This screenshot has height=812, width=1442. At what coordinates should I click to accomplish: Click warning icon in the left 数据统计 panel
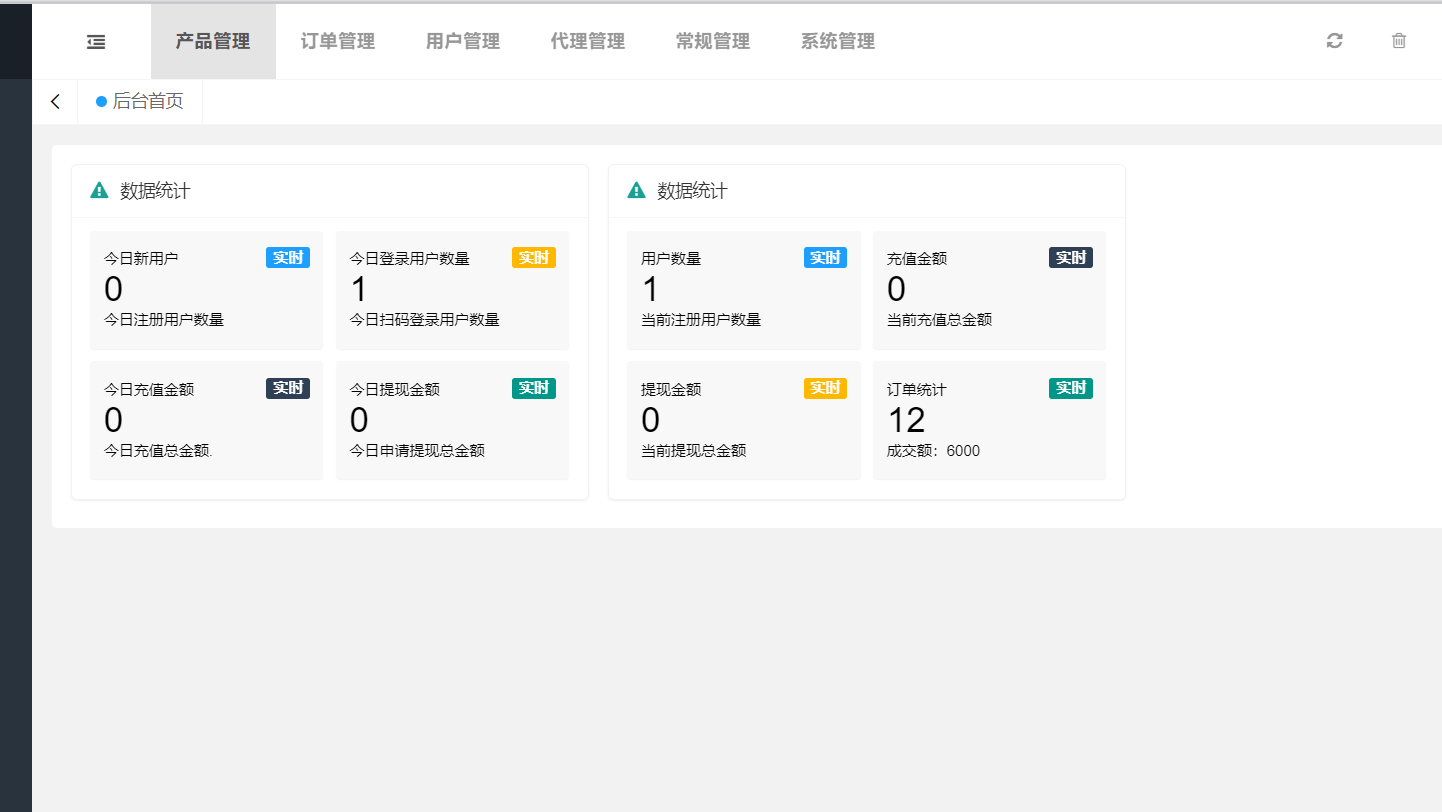click(x=99, y=191)
